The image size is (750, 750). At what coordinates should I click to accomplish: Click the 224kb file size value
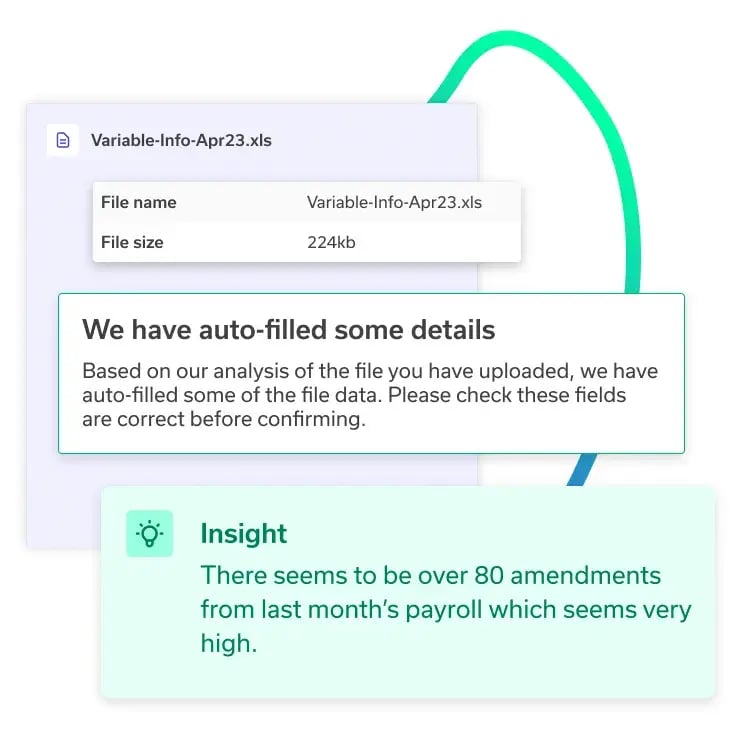pyautogui.click(x=331, y=242)
